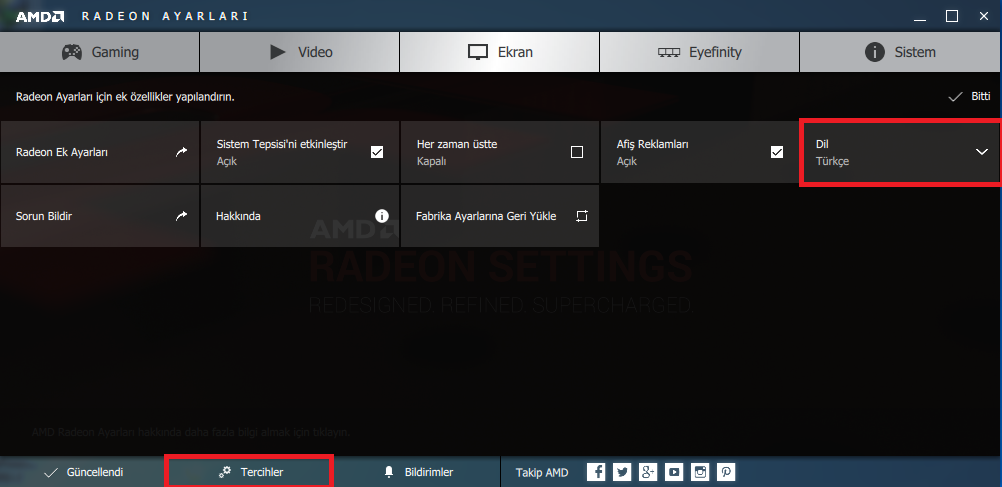Screen dimensions: 1002x487
Task: Open AMD YouTube channel icon
Action: coord(674,472)
